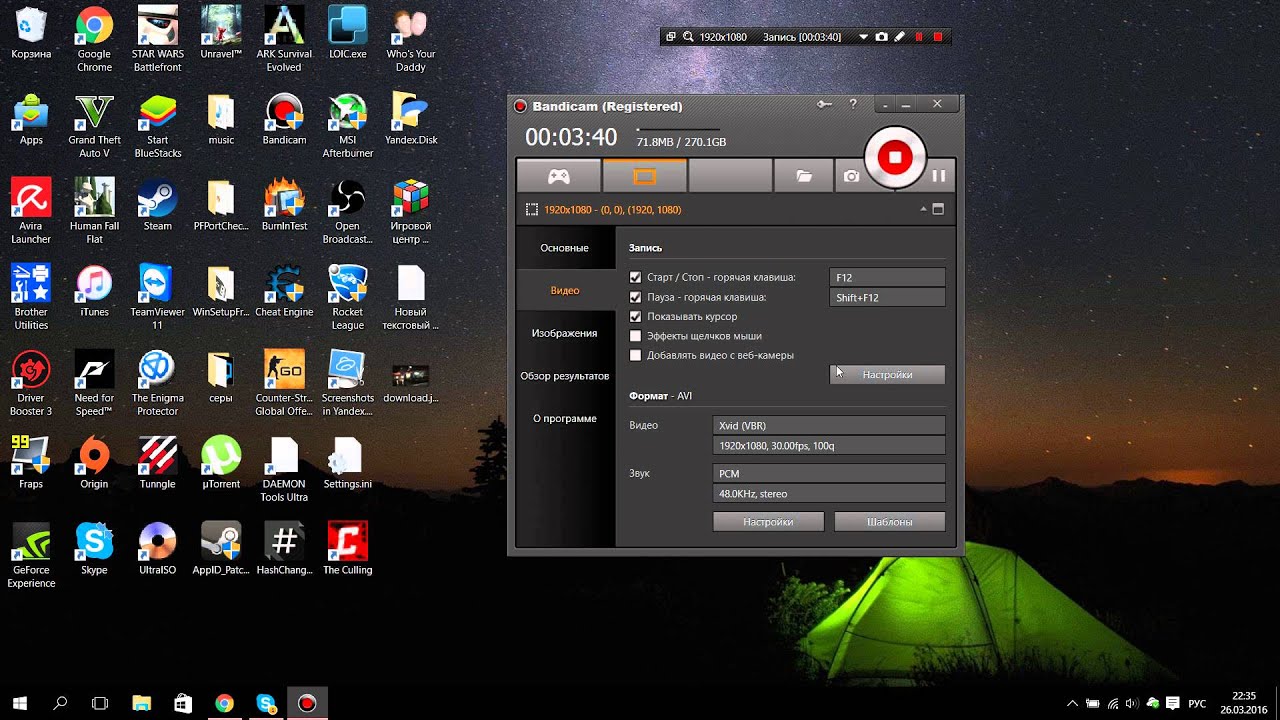The width and height of the screenshot is (1280, 720).
Task: Toggle fullscreen target icon beside triangle
Action: (938, 210)
